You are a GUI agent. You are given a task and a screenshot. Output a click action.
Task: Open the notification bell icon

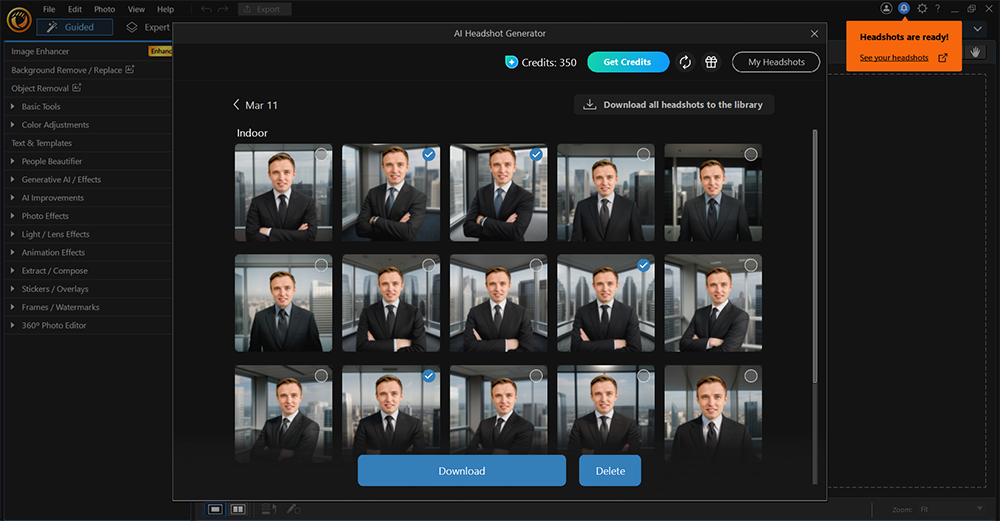pos(904,8)
